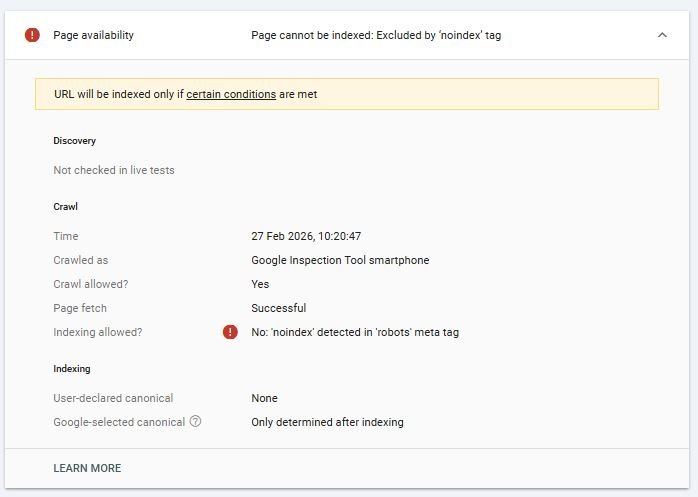Select the Indexing section heading

coord(72,369)
